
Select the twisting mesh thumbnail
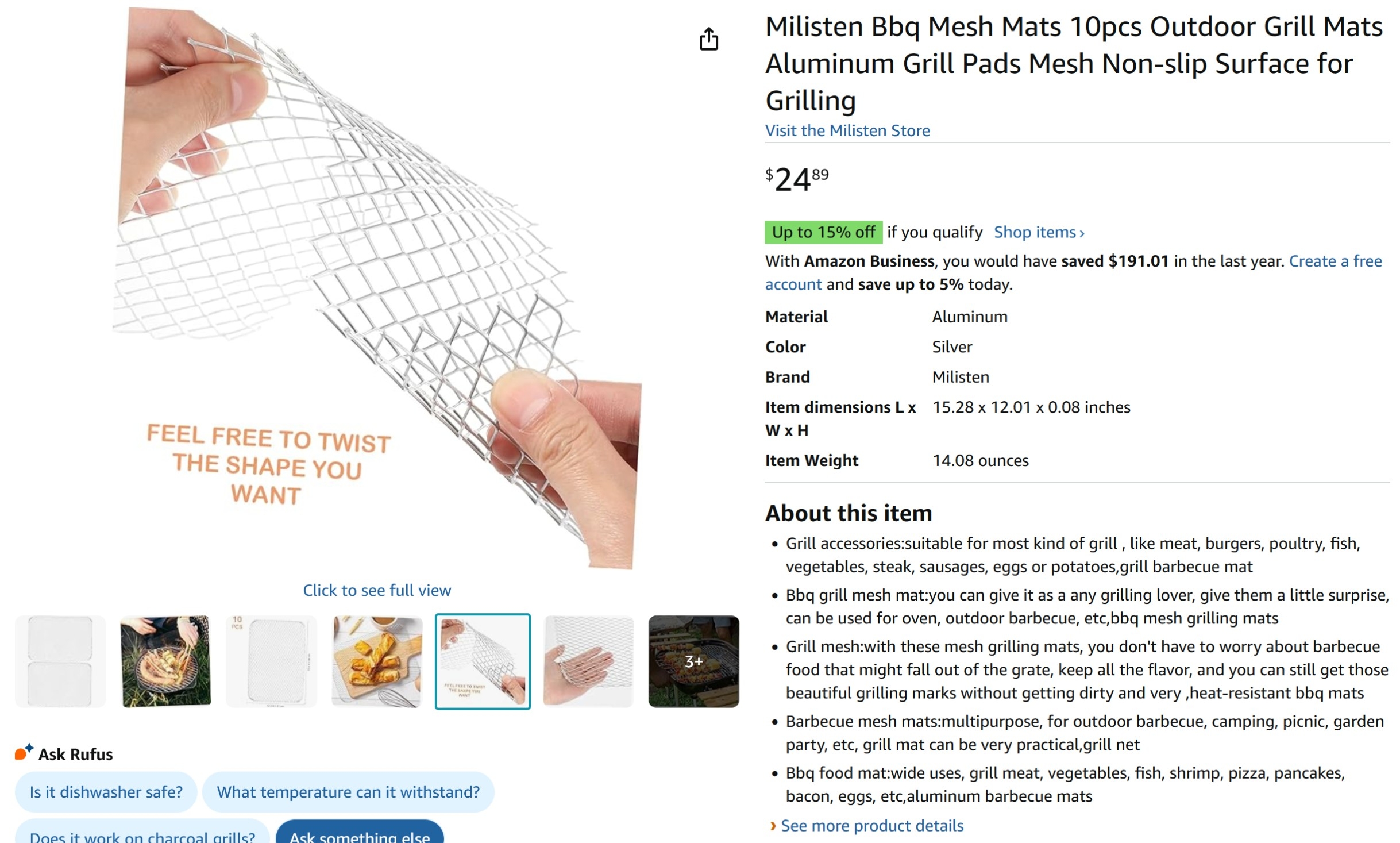coord(483,661)
